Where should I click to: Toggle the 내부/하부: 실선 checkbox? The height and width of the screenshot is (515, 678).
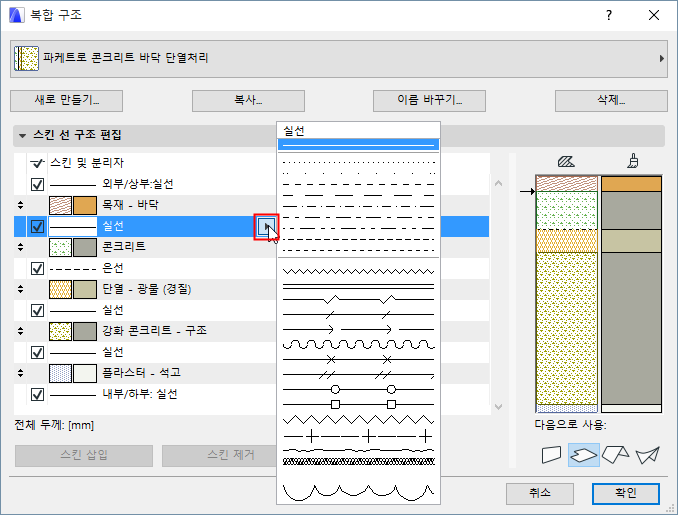[x=38, y=394]
